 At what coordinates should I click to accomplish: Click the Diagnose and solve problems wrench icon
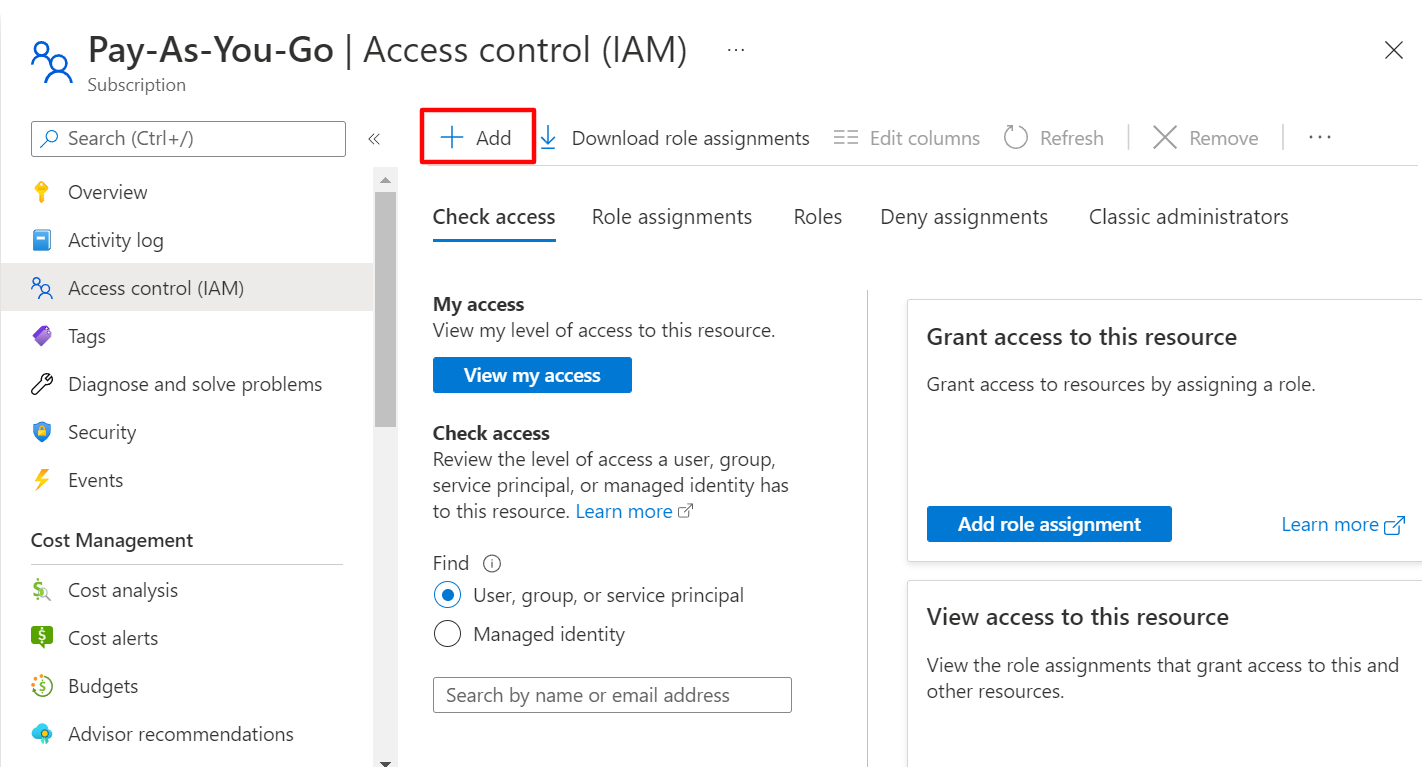41,384
